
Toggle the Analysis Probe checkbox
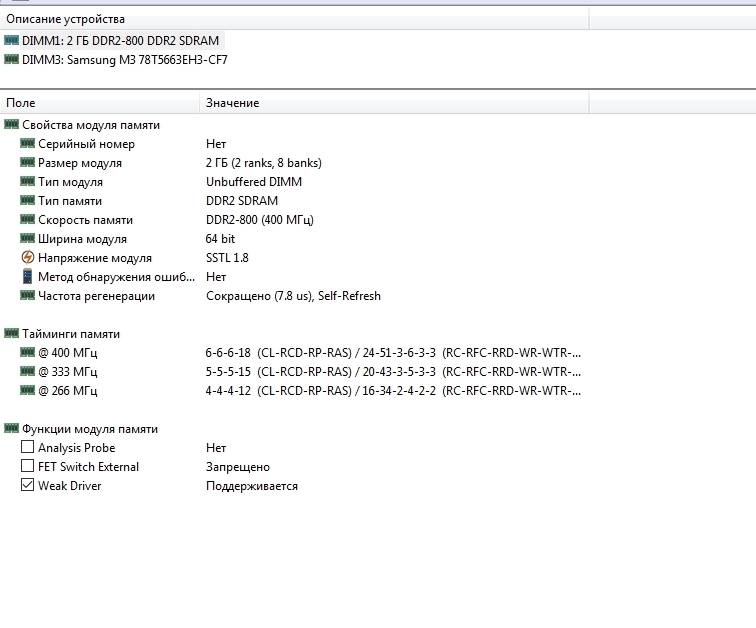coord(27,447)
